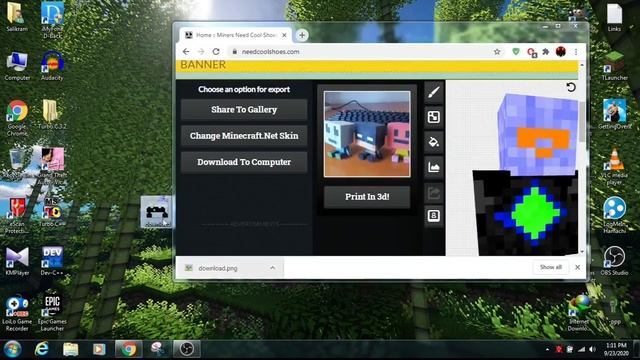This screenshot has width=640, height=360.
Task: Select the Epic Games Launcher desktop icon
Action: coord(52,313)
